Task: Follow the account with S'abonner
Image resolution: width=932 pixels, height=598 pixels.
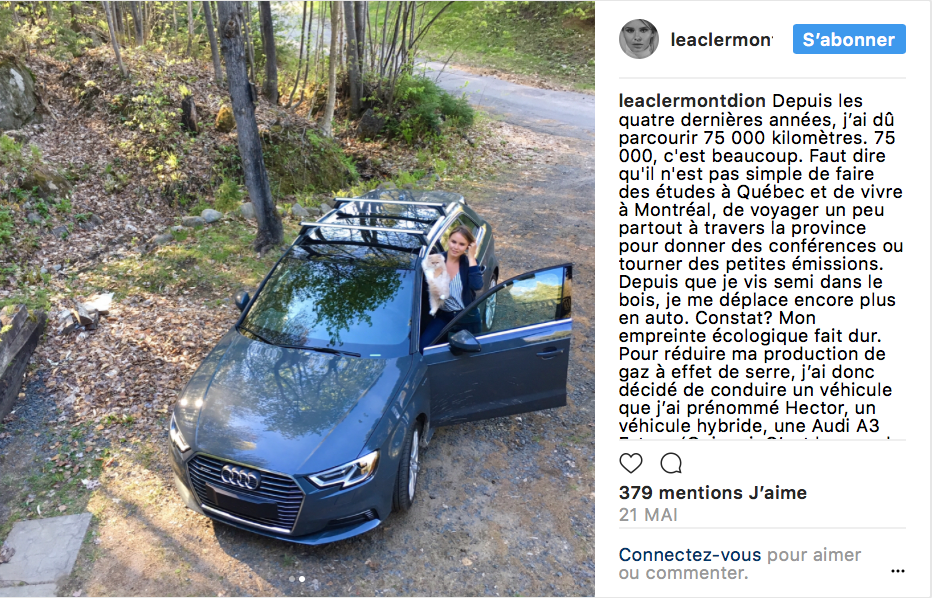Action: 849,39
